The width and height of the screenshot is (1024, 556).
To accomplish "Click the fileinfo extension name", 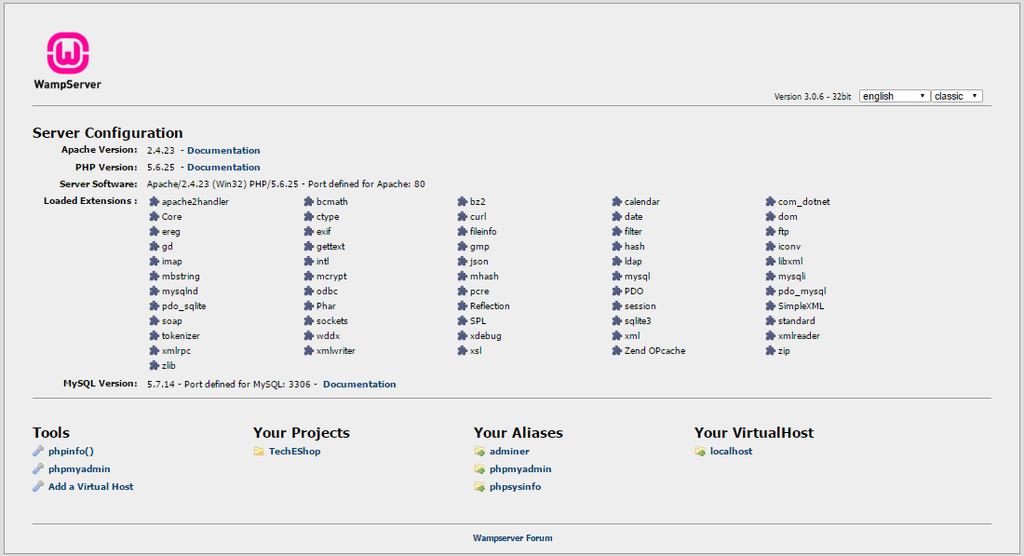I will [x=483, y=231].
